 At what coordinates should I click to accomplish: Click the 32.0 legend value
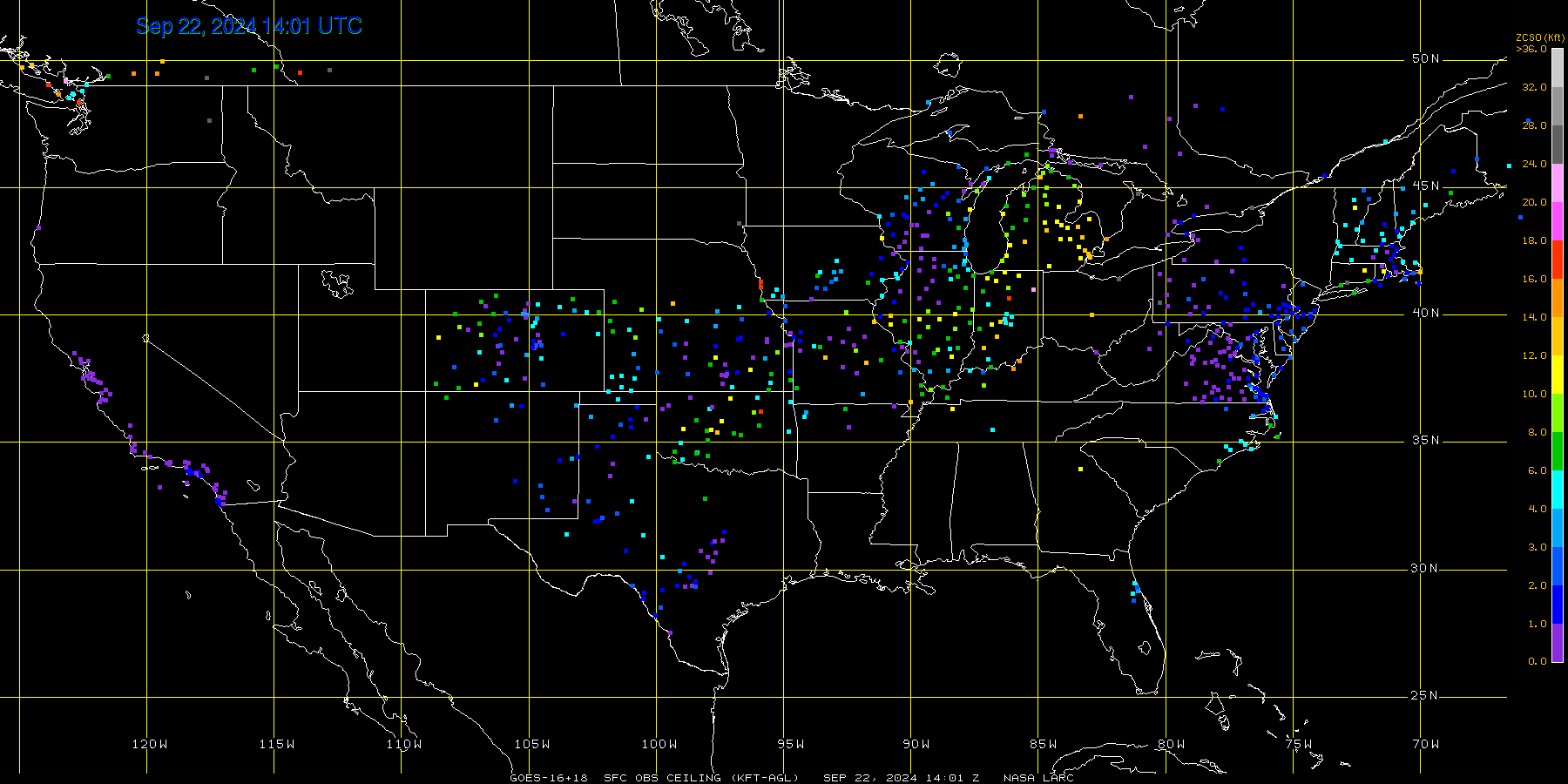(1534, 87)
